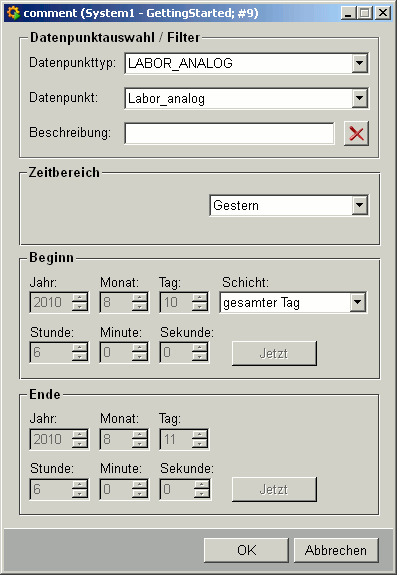This screenshot has height=575, width=397.
Task: Expand the Schicht gesamter Tag dropdown
Action: 357,303
